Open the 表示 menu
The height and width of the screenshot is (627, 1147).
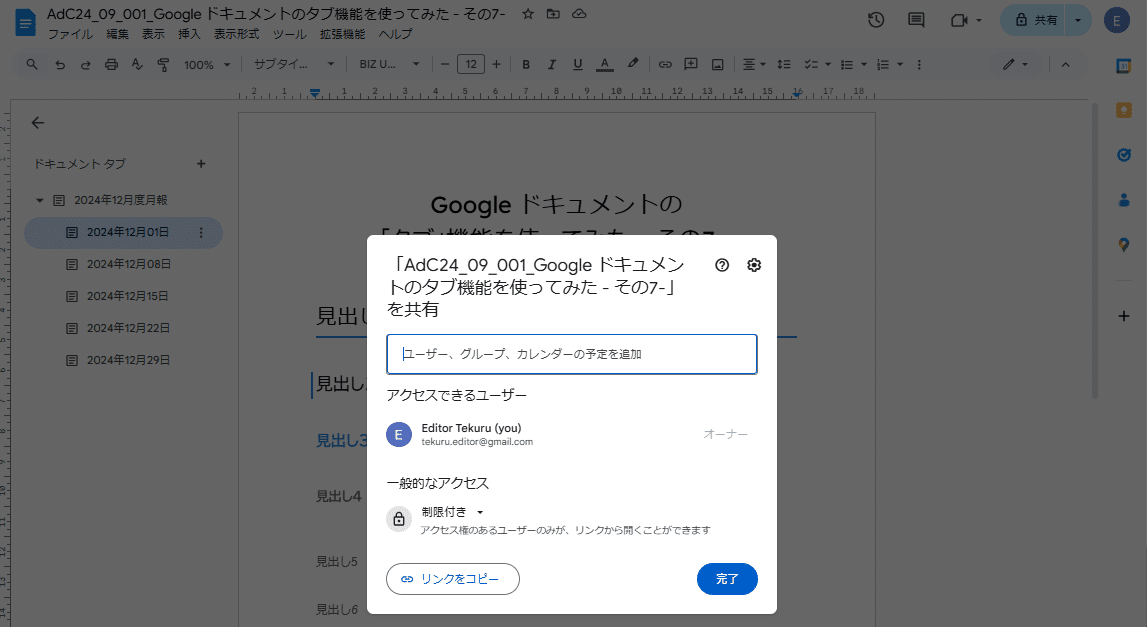tap(153, 34)
